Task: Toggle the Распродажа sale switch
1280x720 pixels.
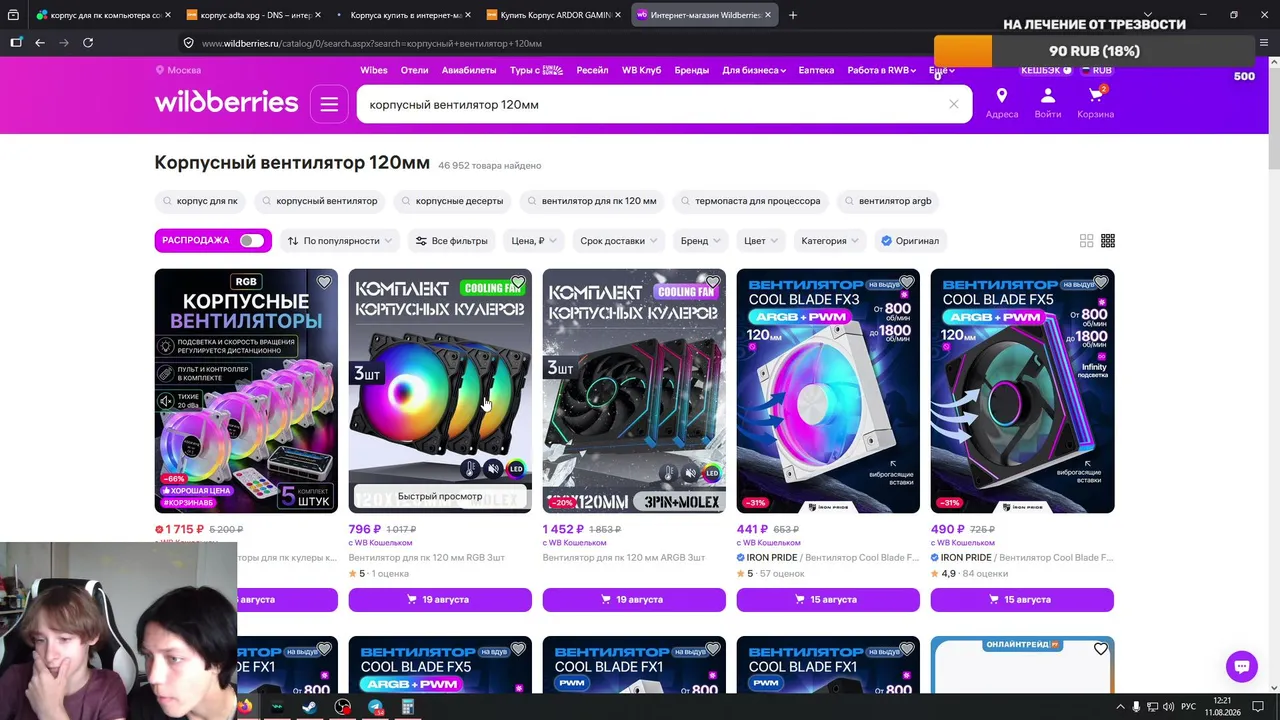Action: tap(251, 241)
